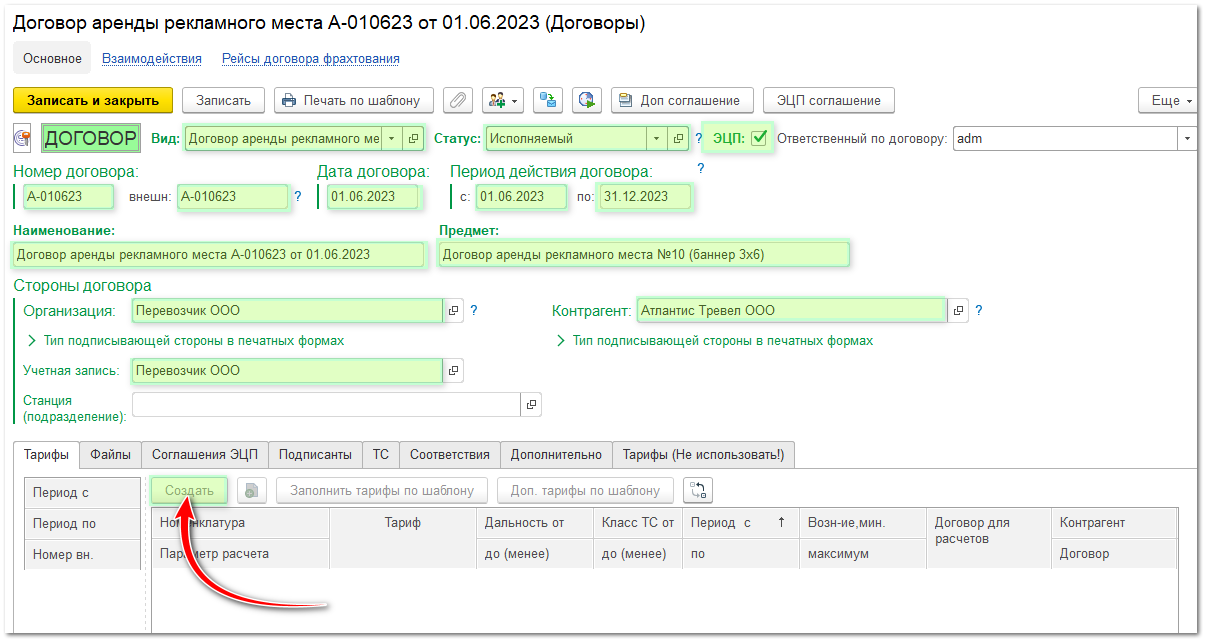Click the Предмет input field
Screen dimensions: 1206x642
(643, 255)
